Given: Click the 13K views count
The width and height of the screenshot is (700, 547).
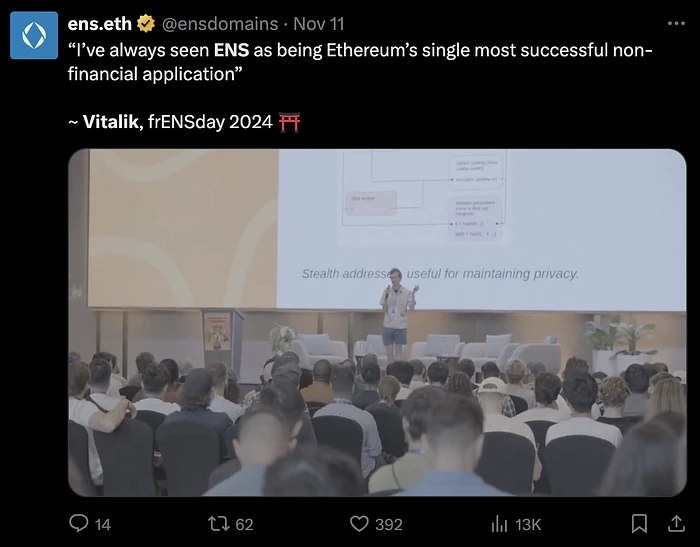Looking at the screenshot, I should pyautogui.click(x=528, y=524).
